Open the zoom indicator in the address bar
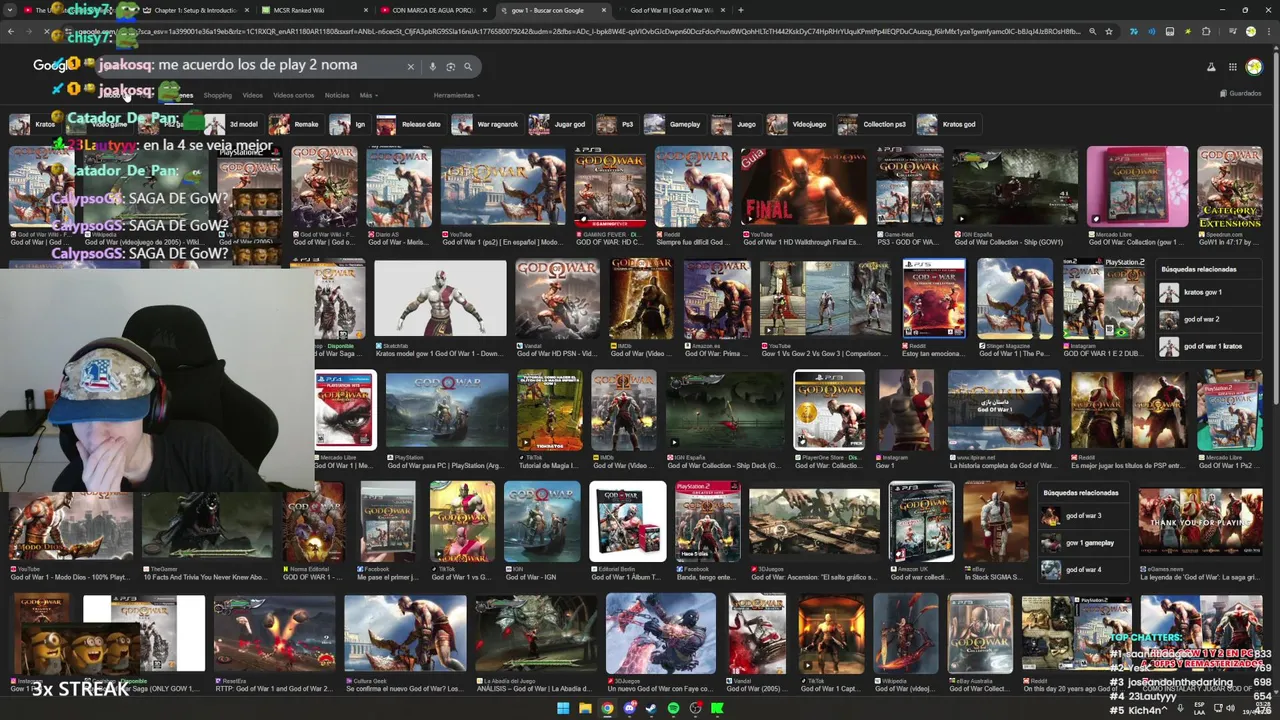Screen dimensions: 1280x720 coord(1093,31)
